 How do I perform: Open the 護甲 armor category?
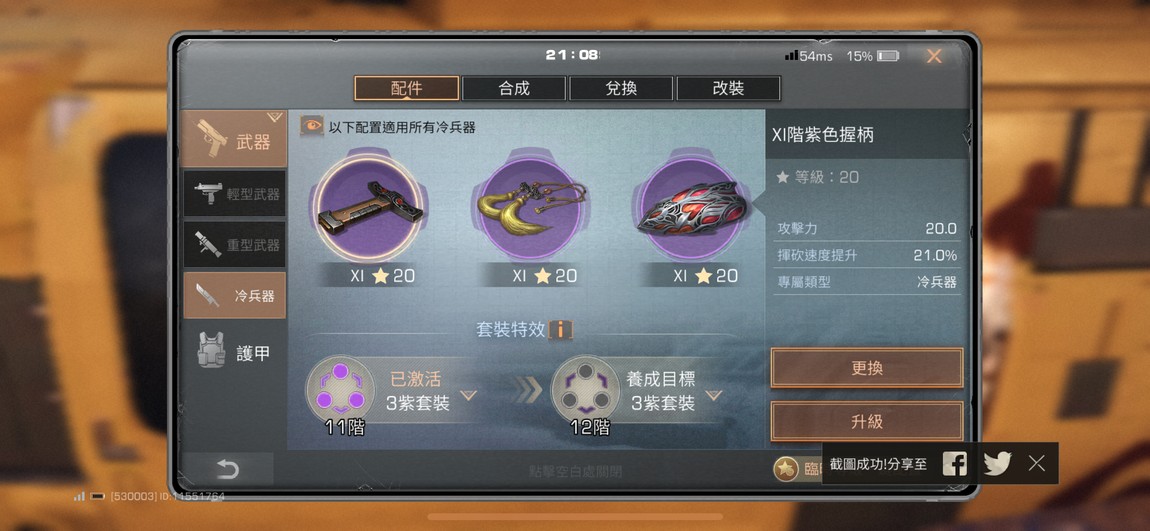click(234, 353)
